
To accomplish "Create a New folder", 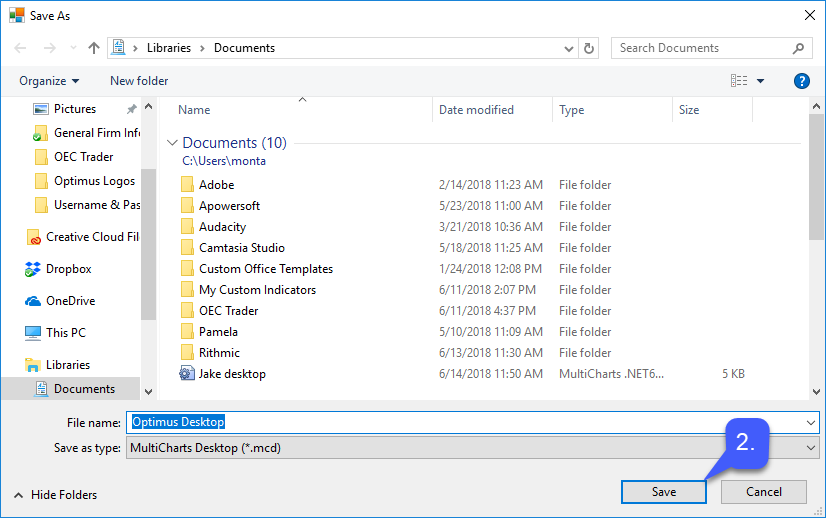I will (139, 81).
